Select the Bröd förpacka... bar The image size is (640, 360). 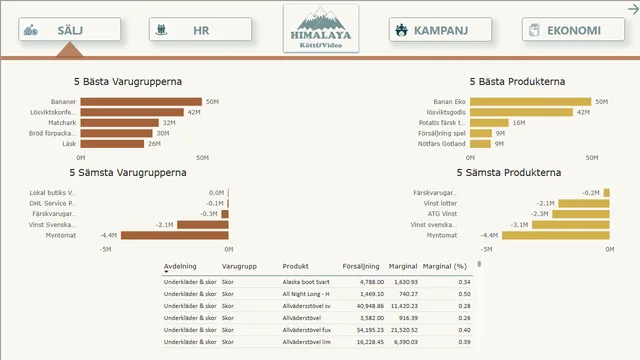pyautogui.click(x=116, y=133)
